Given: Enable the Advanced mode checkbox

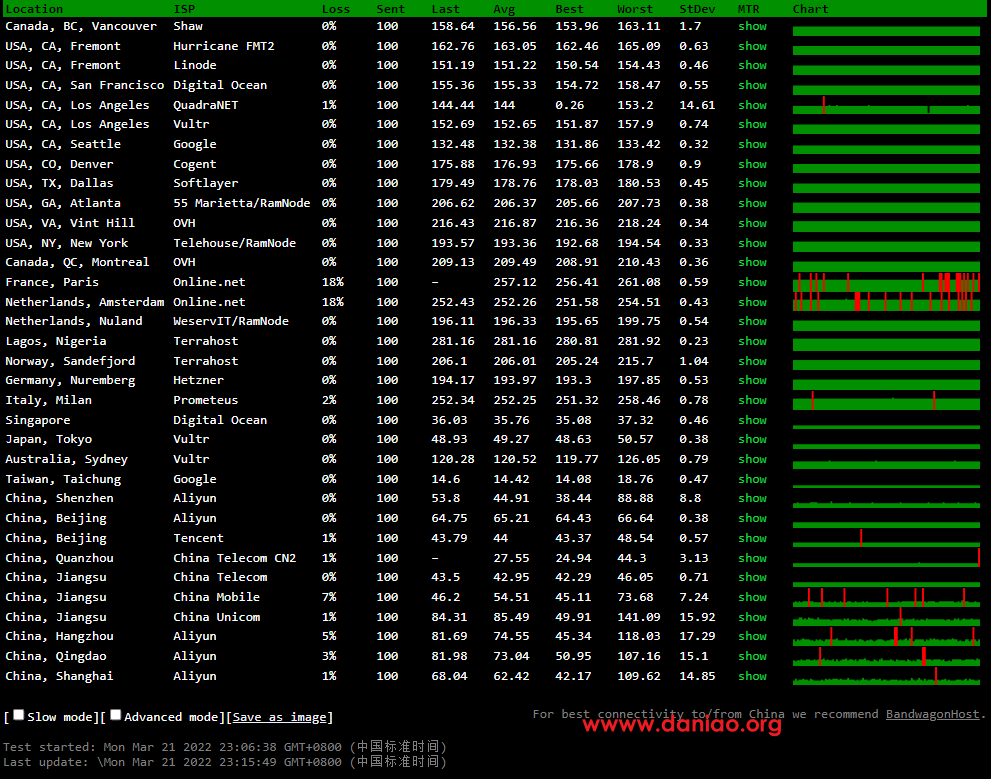Looking at the screenshot, I should [116, 715].
